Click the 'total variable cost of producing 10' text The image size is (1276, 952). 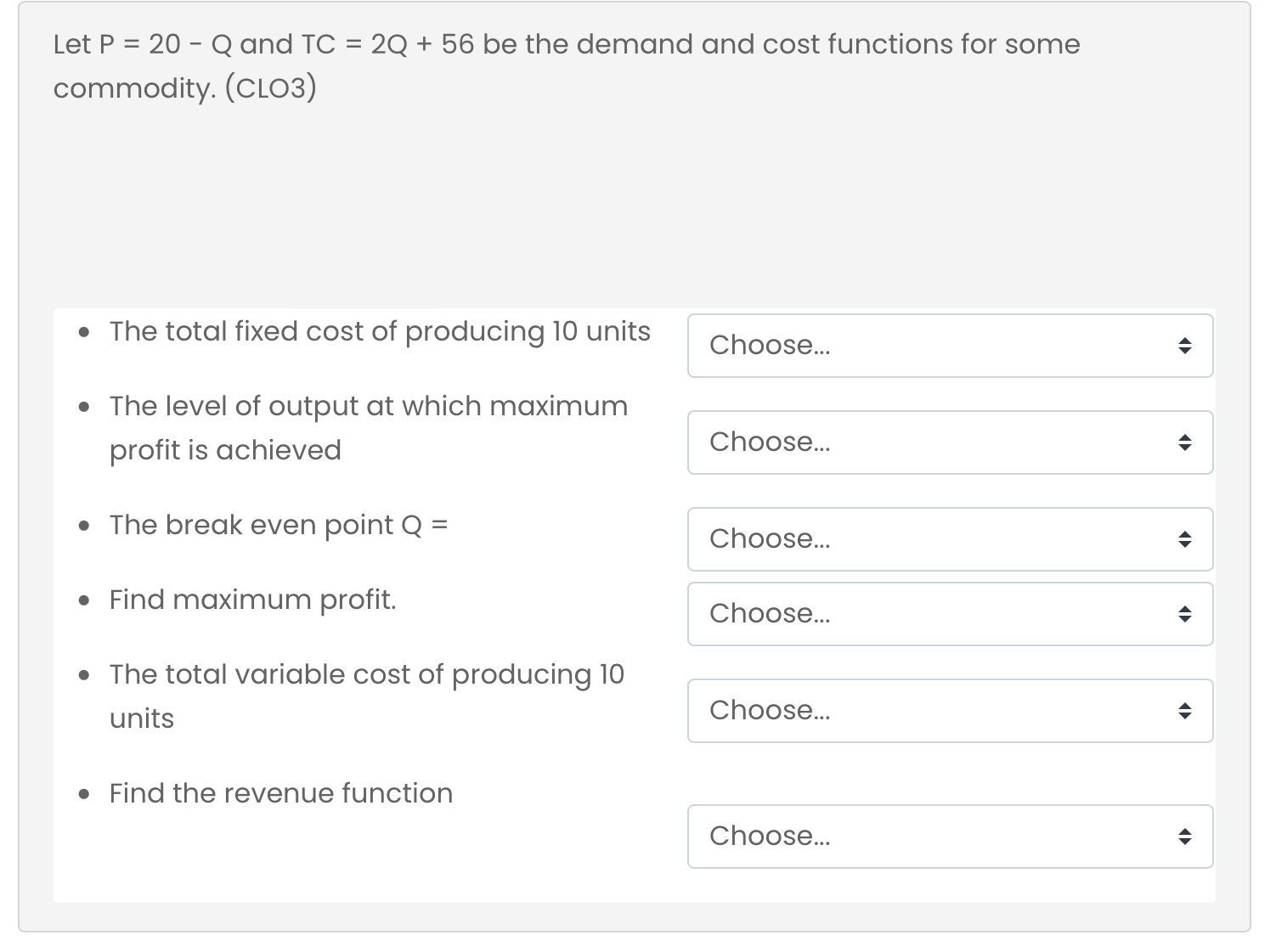(x=395, y=674)
